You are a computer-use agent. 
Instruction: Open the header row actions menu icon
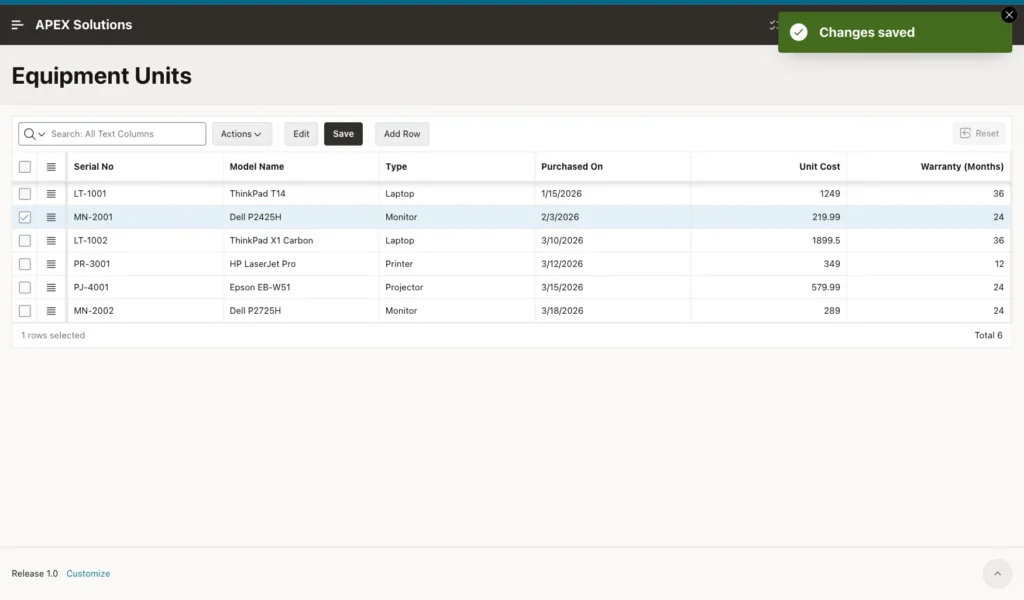(x=51, y=167)
